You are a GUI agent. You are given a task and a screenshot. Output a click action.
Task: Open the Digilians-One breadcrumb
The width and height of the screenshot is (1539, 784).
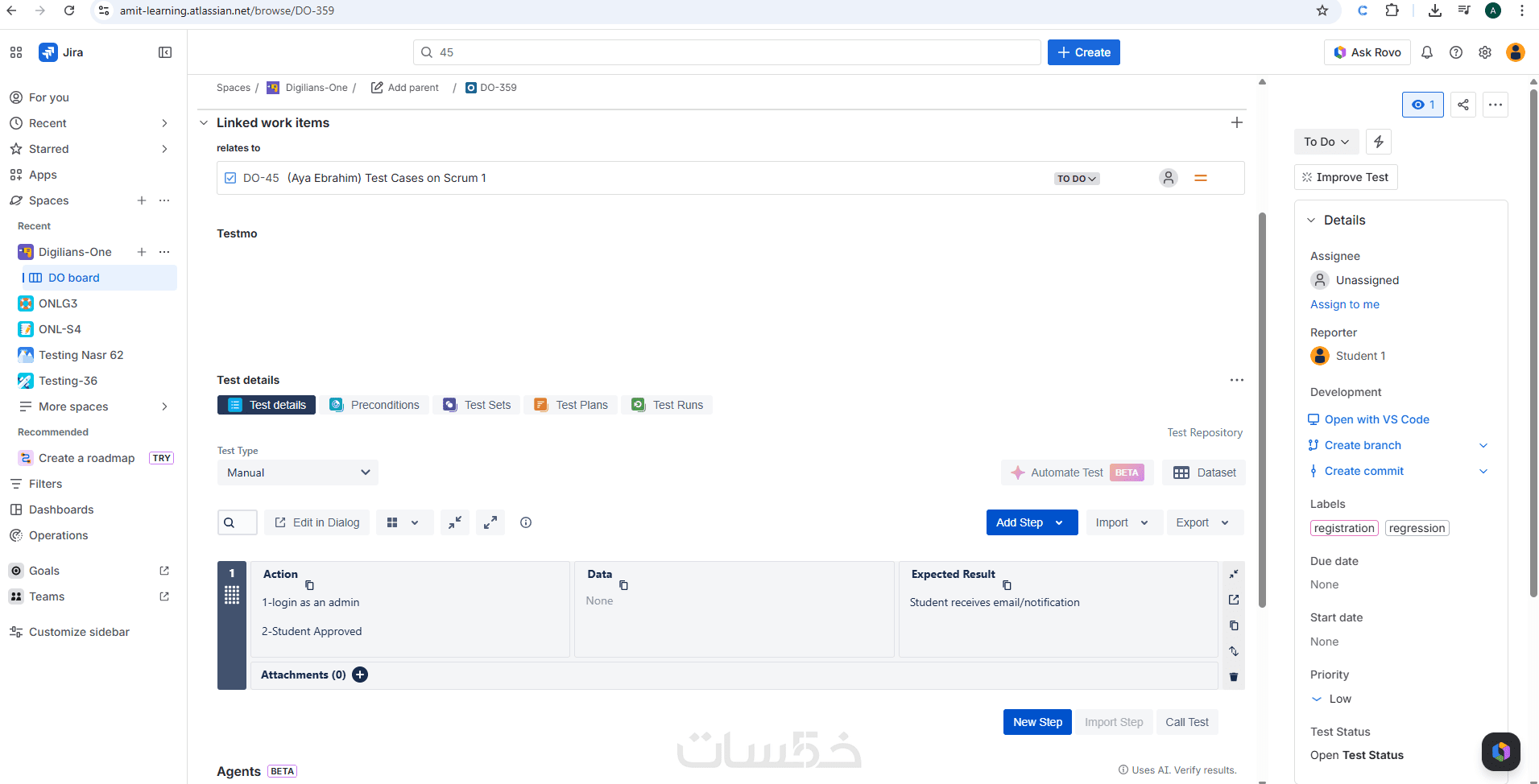pos(316,88)
